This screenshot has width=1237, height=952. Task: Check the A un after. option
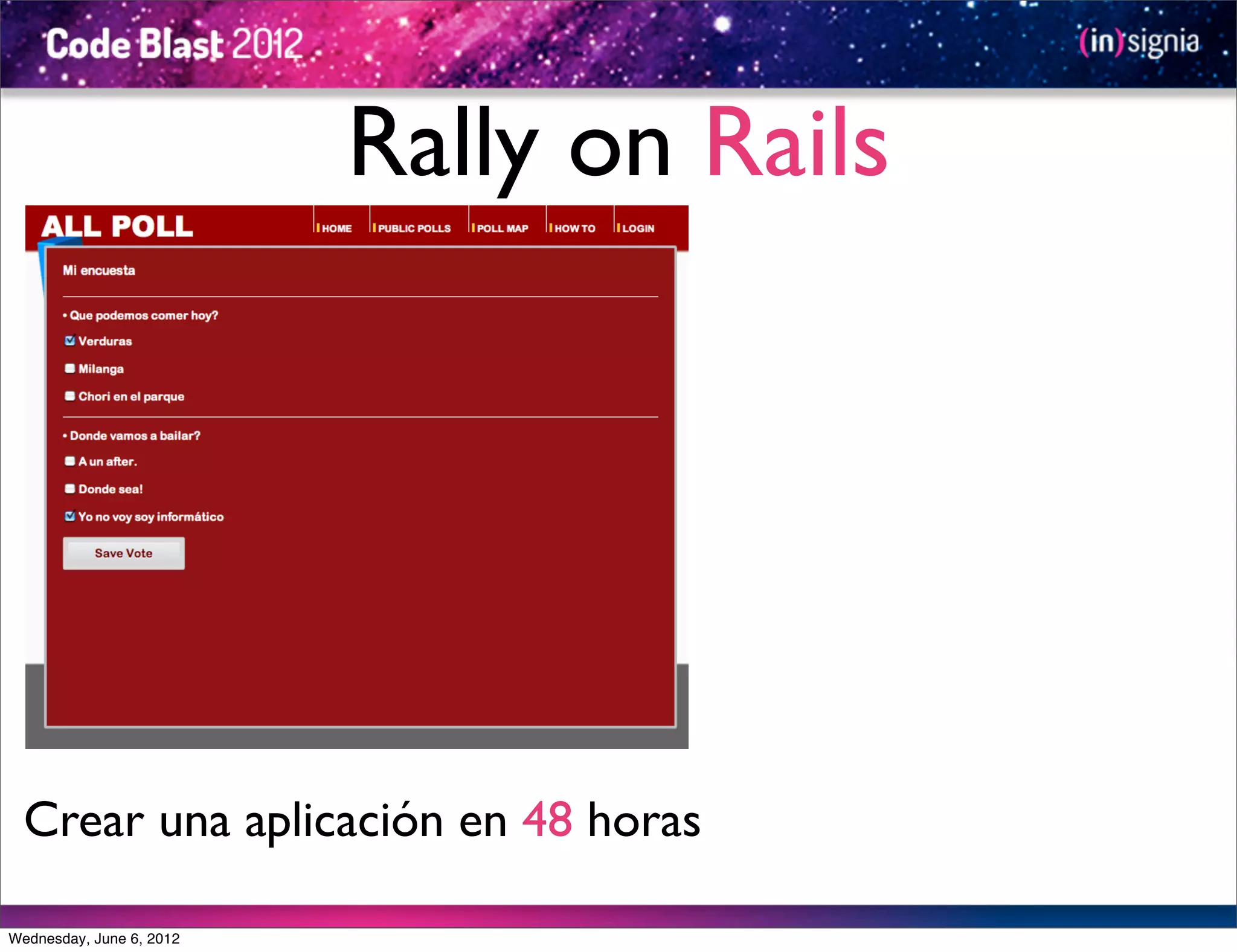tap(70, 461)
